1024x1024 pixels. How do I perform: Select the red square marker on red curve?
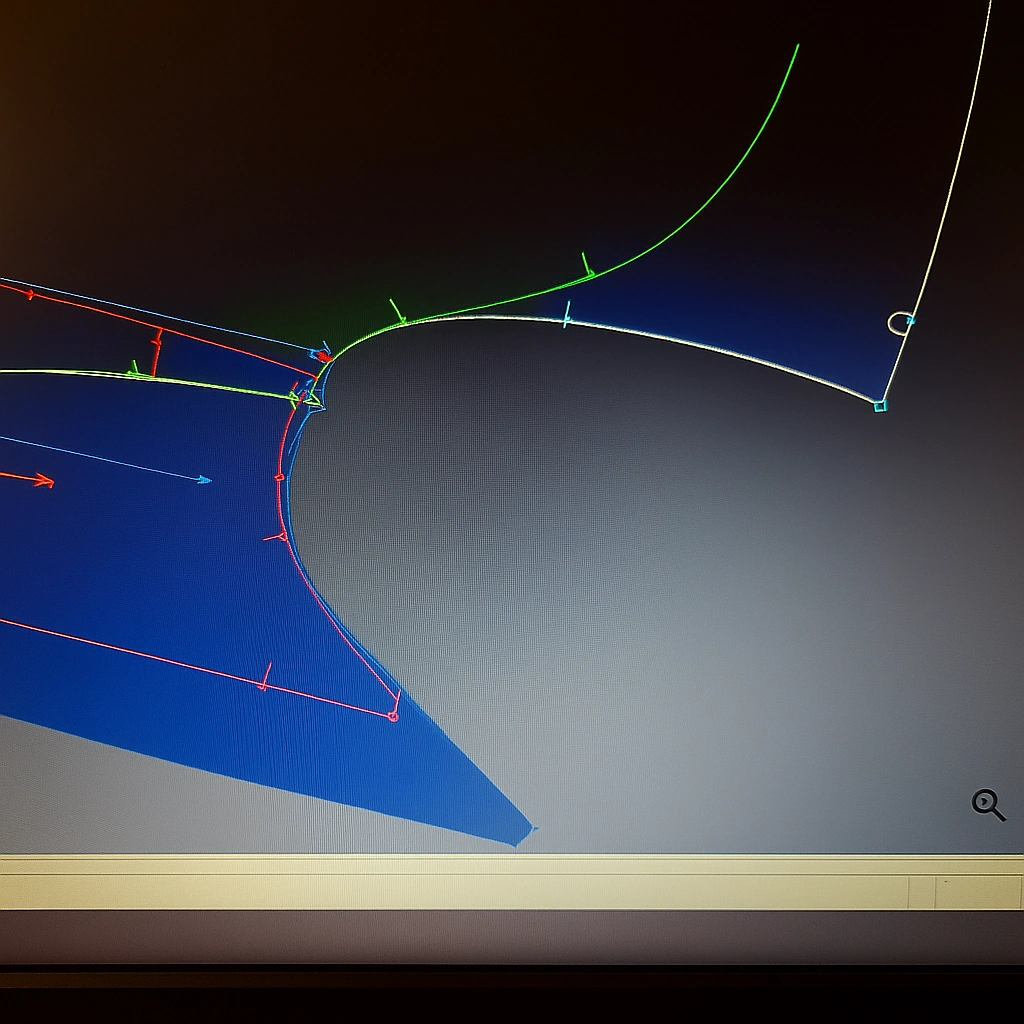279,477
